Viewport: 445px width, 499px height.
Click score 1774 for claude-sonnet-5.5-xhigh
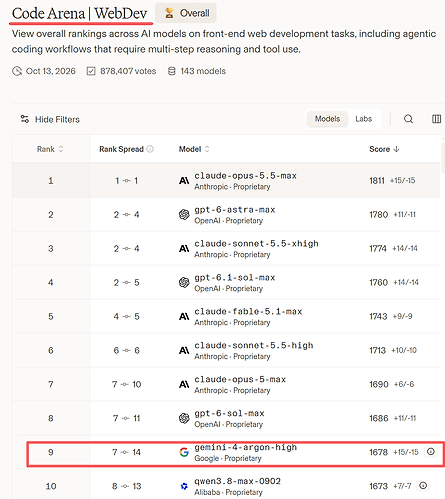pyautogui.click(x=378, y=249)
